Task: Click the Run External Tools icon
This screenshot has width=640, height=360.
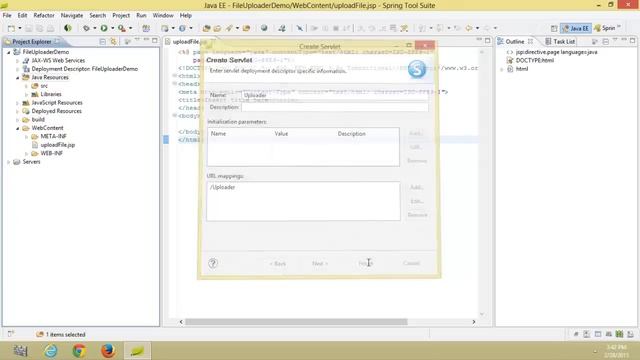Action: pyautogui.click(x=122, y=28)
